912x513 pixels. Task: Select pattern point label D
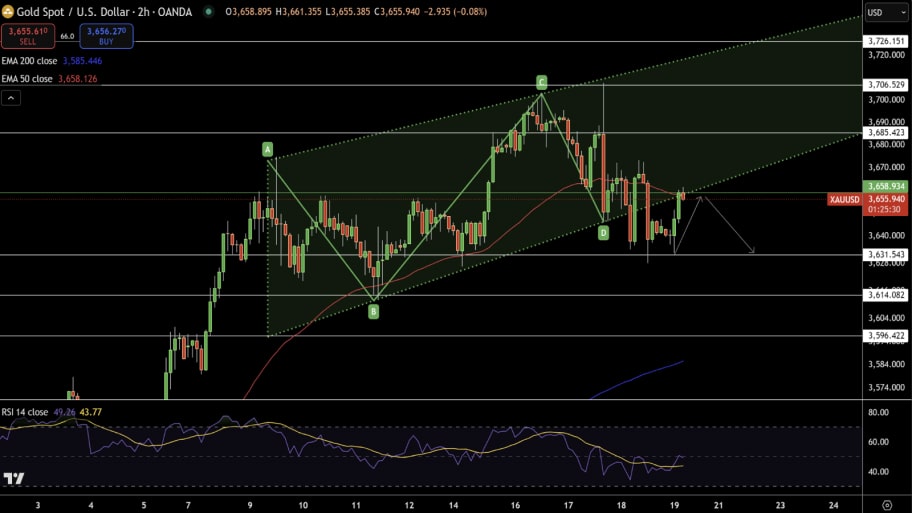pyautogui.click(x=603, y=233)
